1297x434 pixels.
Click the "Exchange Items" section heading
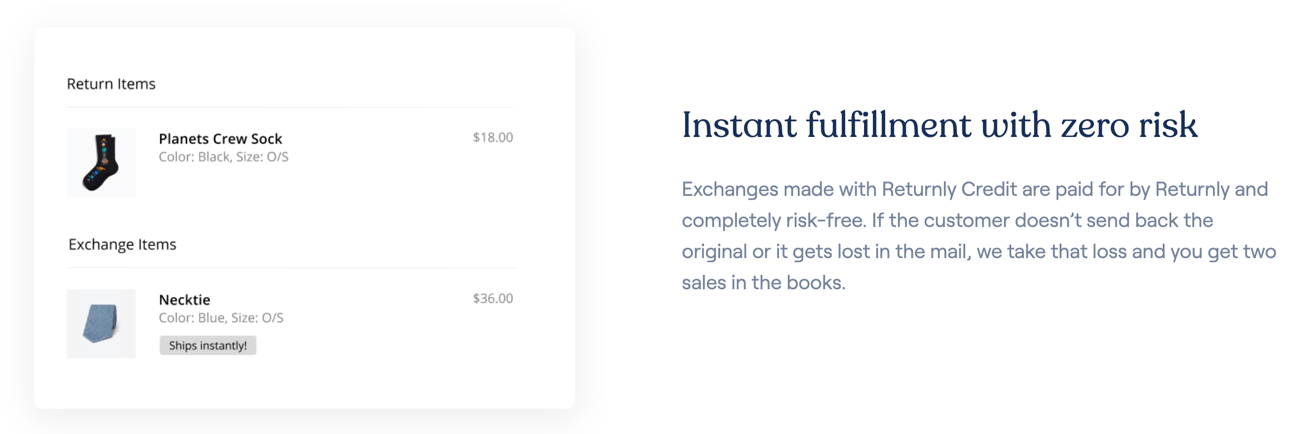tap(122, 245)
